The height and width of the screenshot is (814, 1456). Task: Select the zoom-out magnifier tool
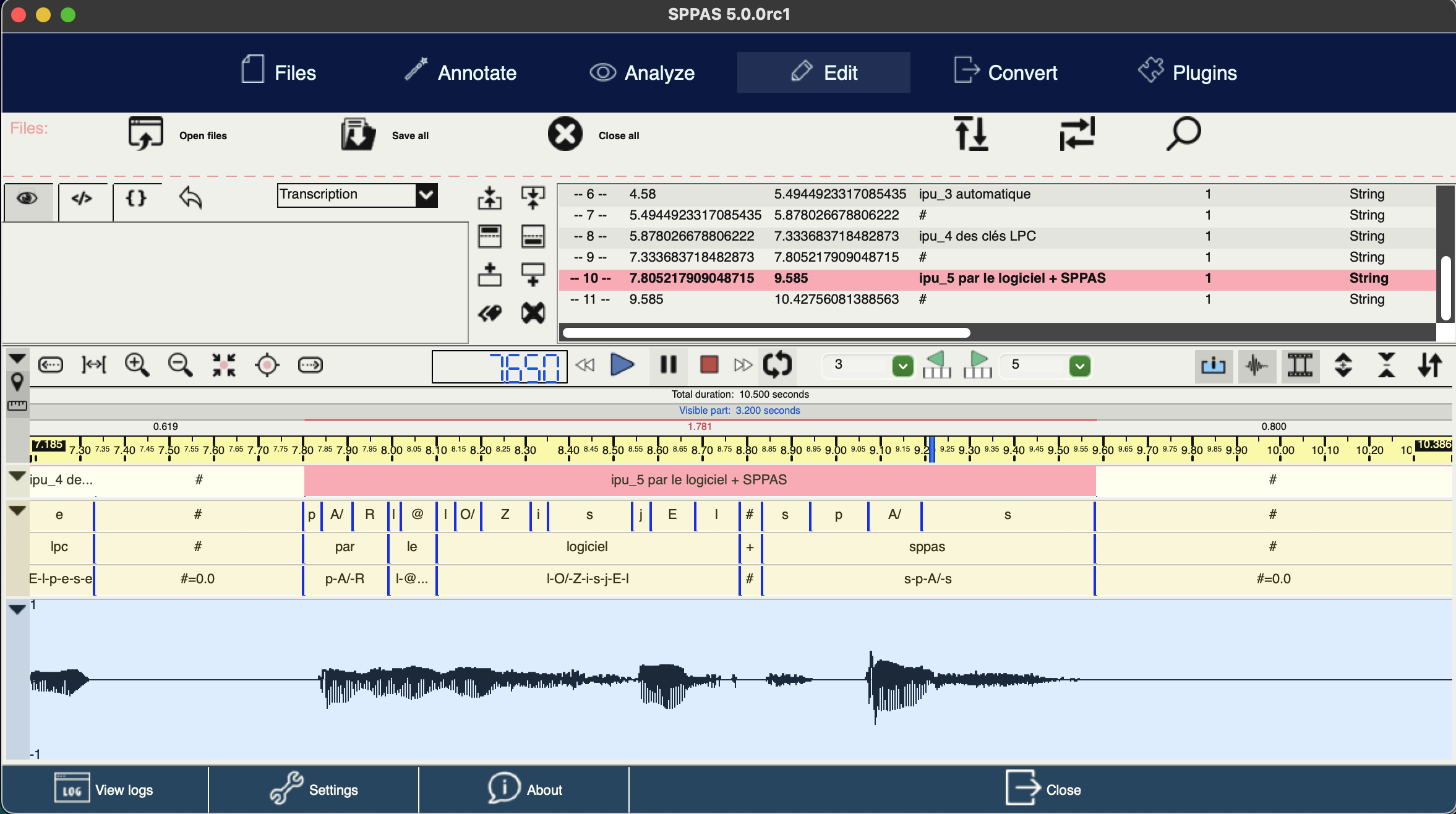(180, 365)
